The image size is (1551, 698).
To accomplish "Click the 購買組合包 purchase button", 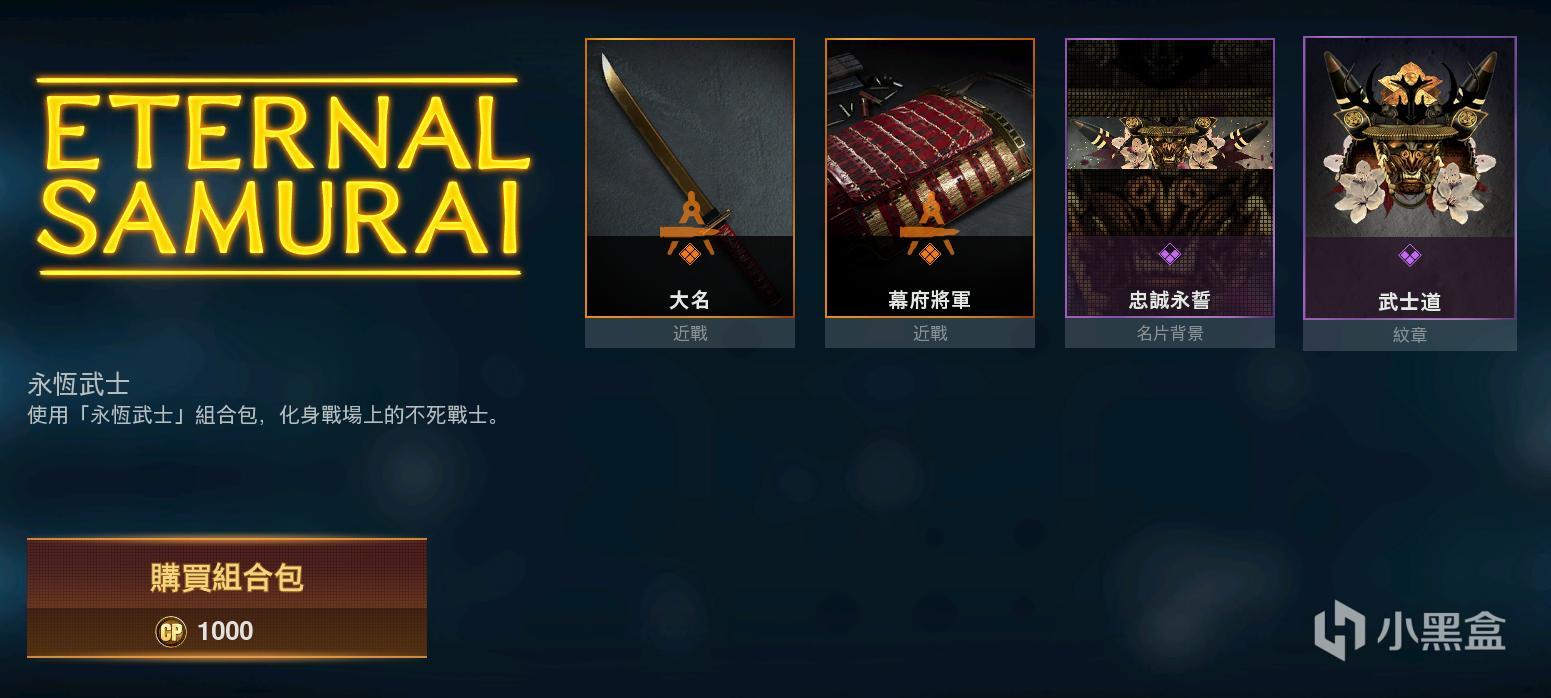I will (227, 598).
